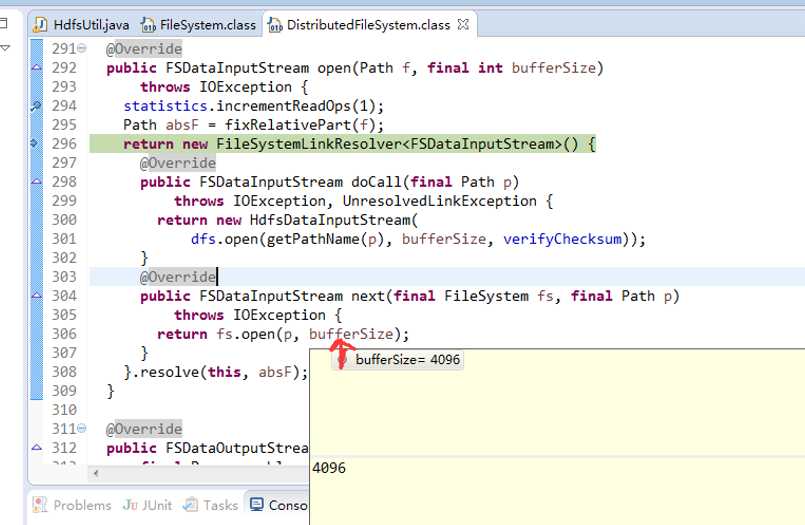Click the Console view icon

(257, 505)
